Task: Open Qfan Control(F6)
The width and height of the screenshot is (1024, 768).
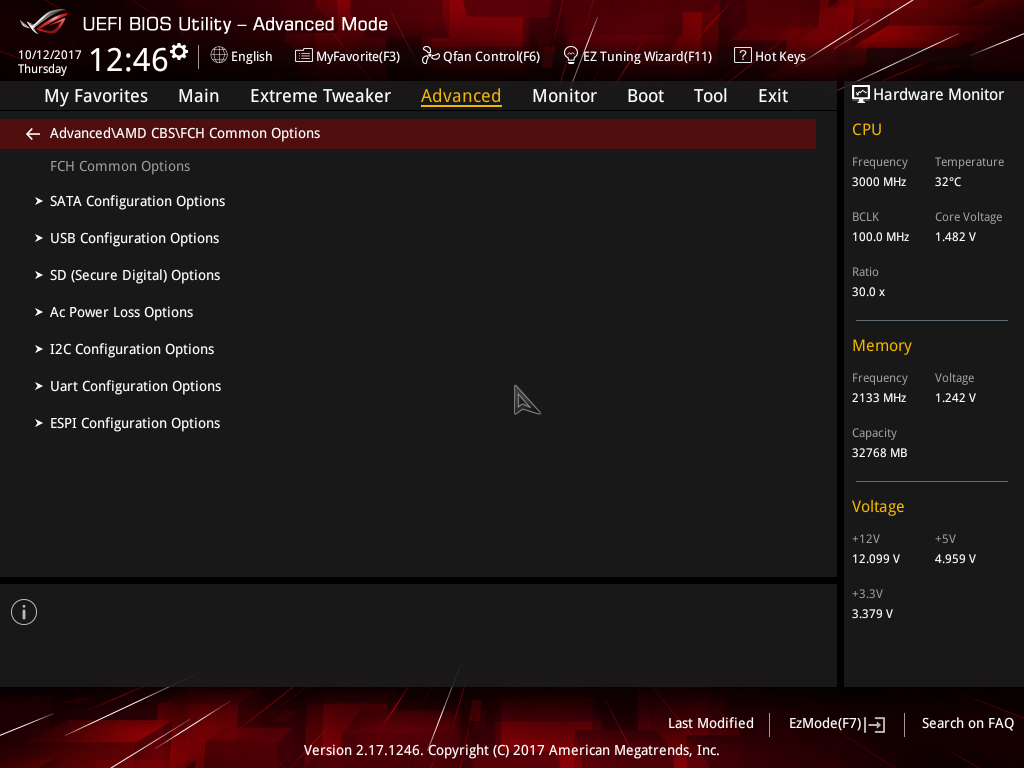Action: pyautogui.click(x=481, y=56)
